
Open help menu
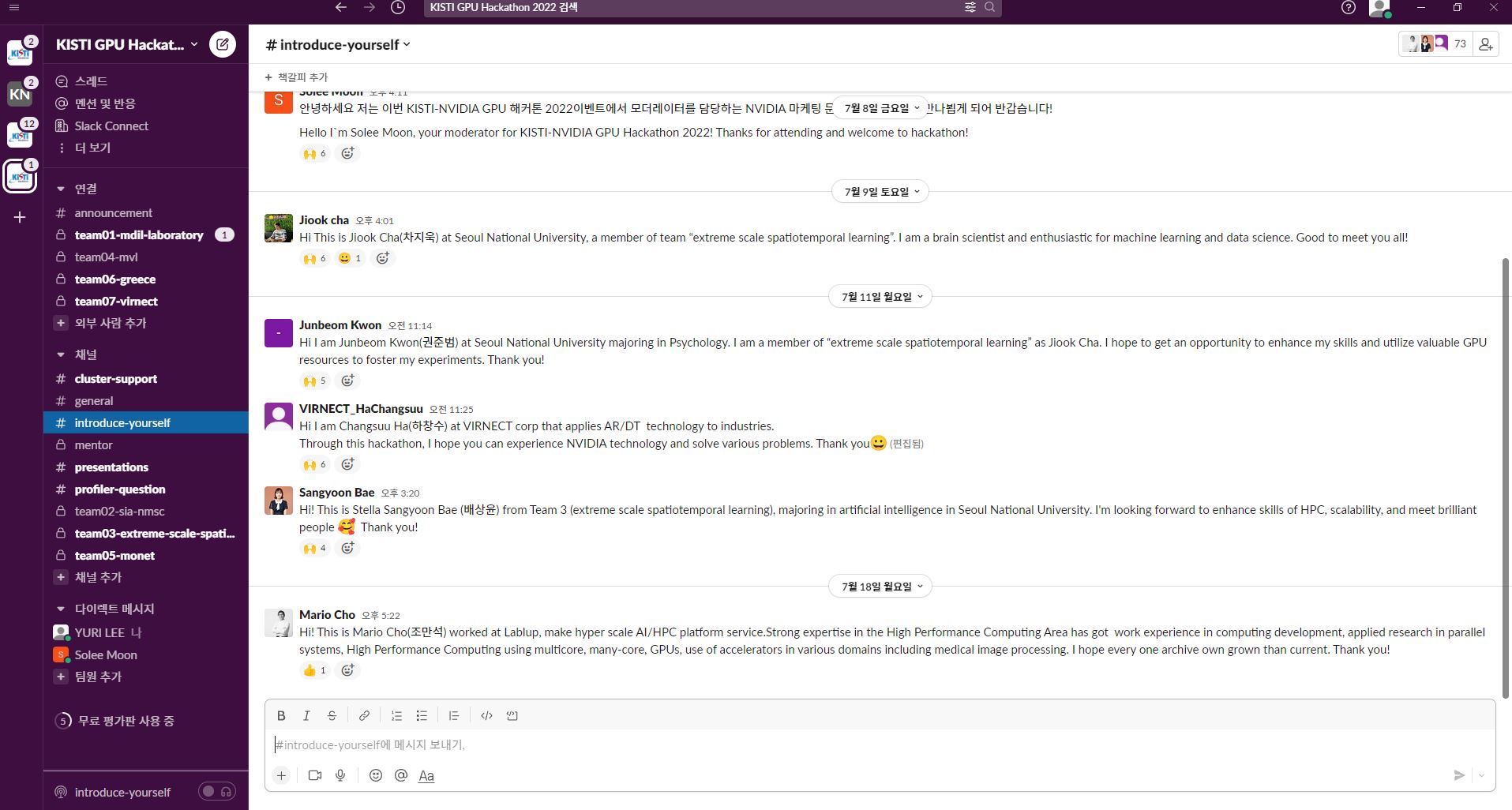pos(1349,7)
